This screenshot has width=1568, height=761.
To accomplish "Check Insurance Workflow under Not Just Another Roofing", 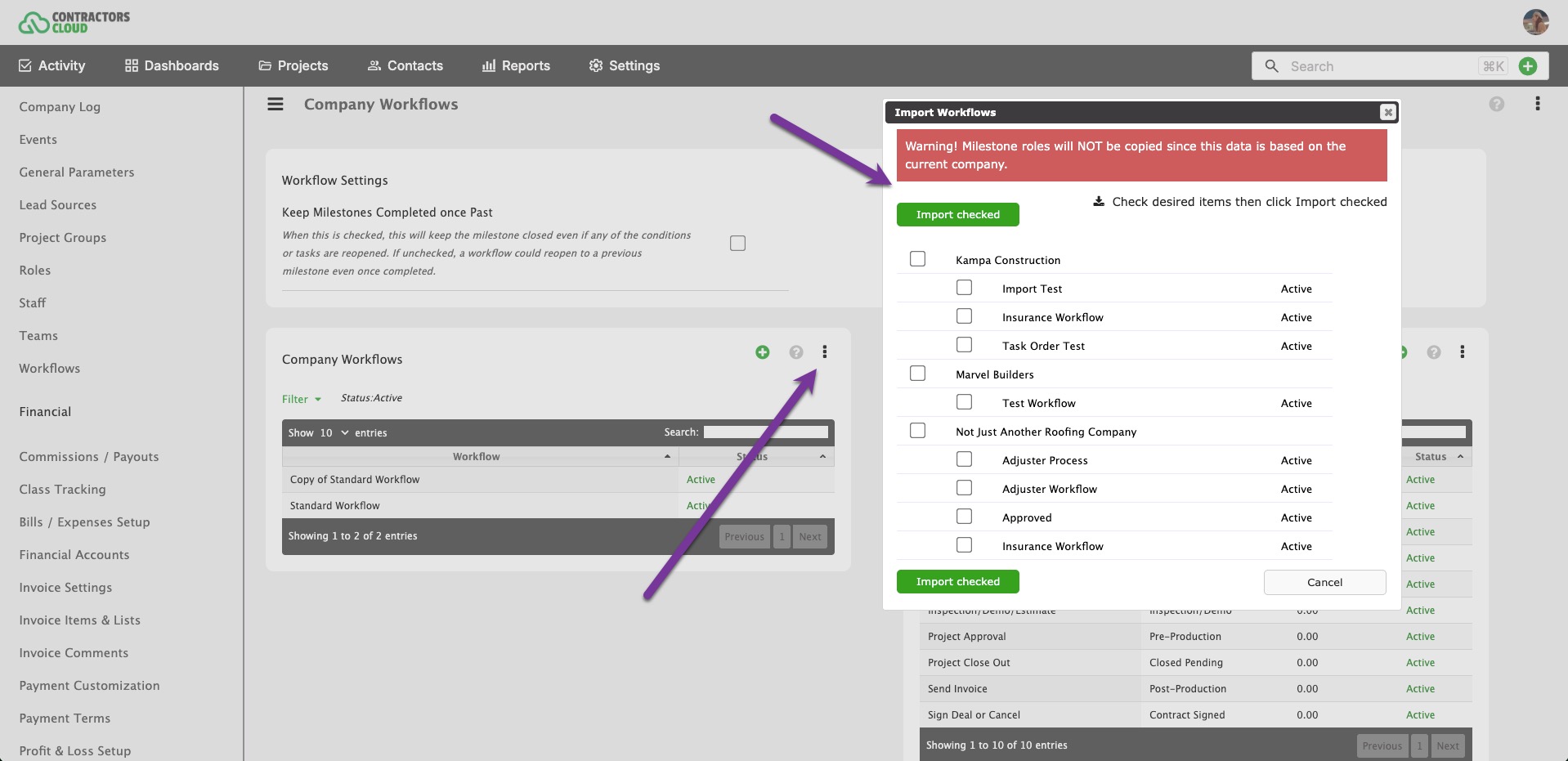I will pos(964,545).
